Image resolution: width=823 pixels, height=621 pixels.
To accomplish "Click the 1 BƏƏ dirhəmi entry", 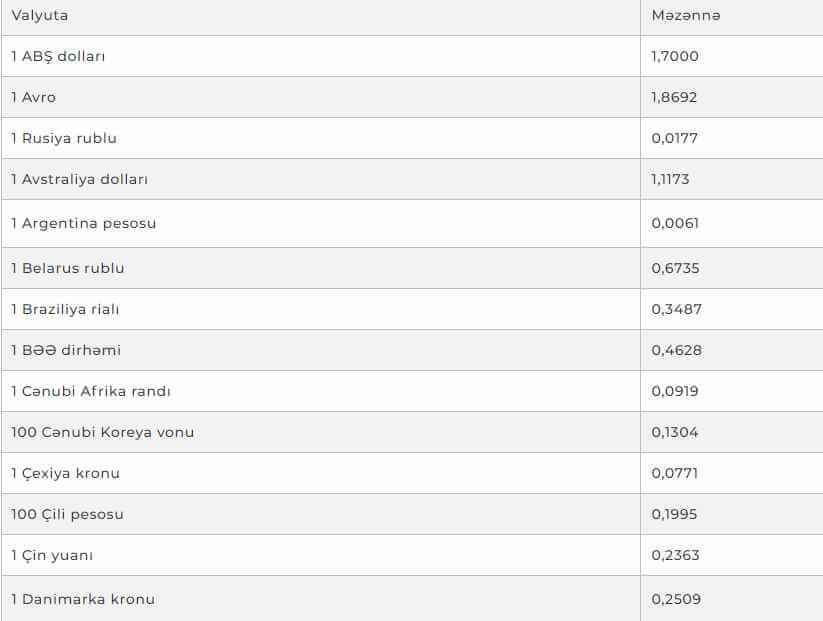I will pos(66,350).
